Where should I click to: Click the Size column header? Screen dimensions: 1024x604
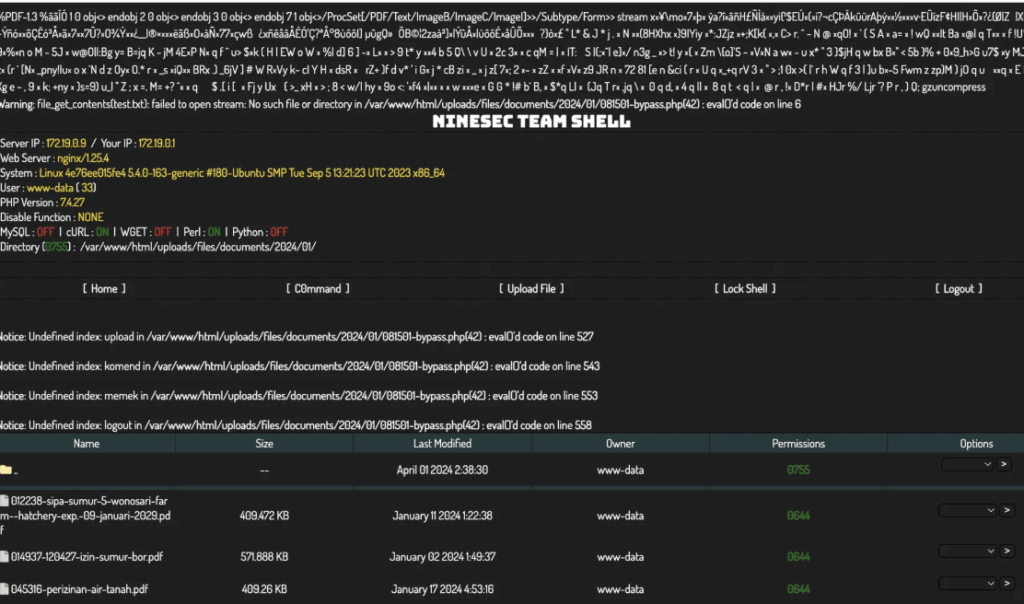[x=264, y=443]
